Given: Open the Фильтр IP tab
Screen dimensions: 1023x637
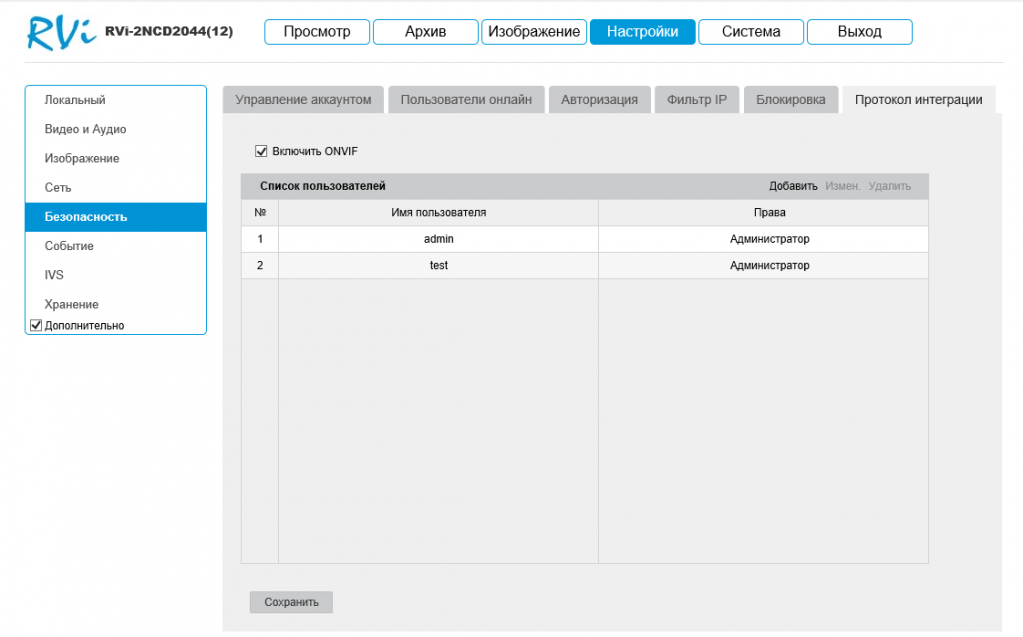Looking at the screenshot, I should point(696,100).
